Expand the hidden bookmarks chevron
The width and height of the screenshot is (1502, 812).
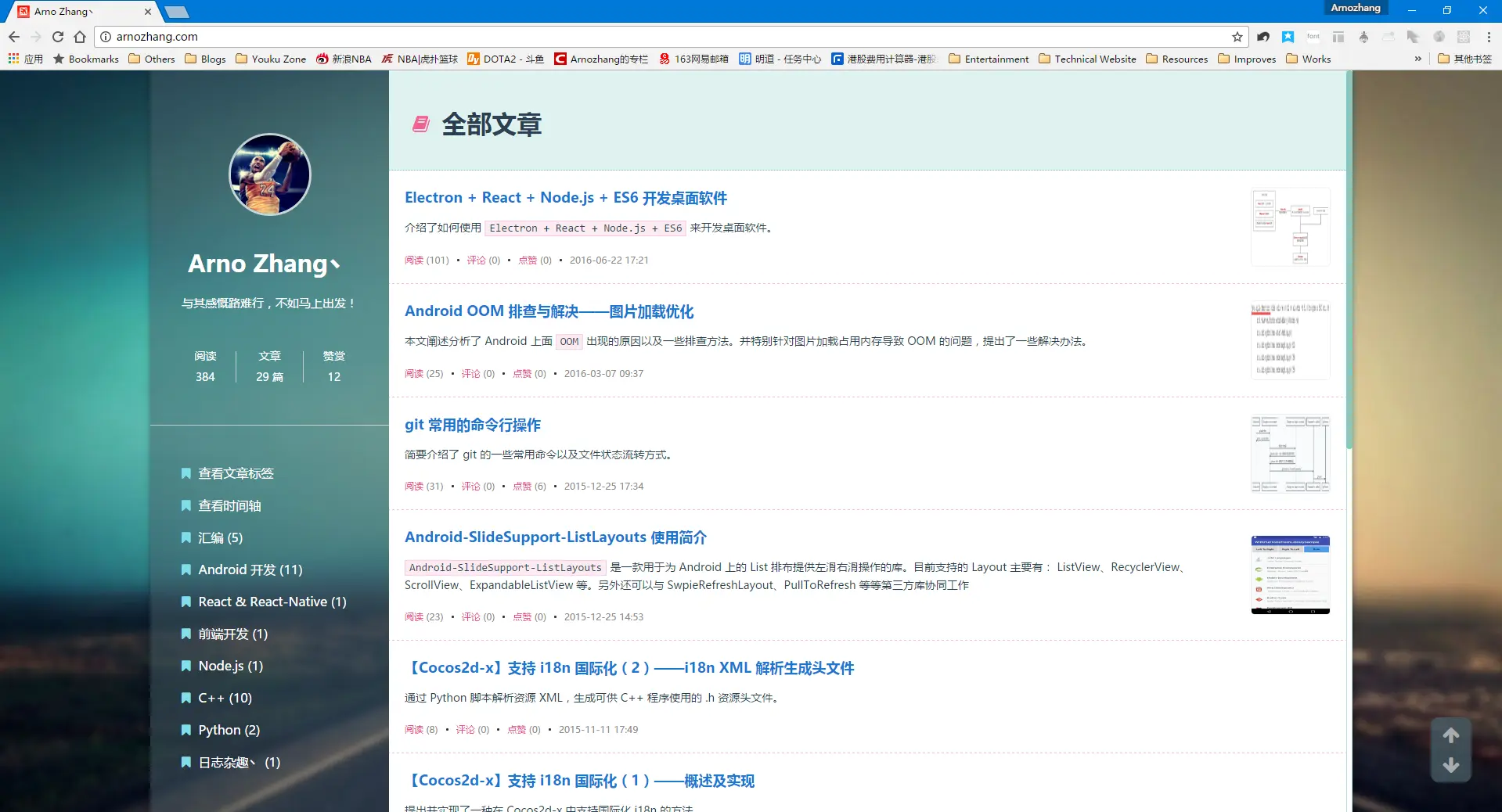1417,59
